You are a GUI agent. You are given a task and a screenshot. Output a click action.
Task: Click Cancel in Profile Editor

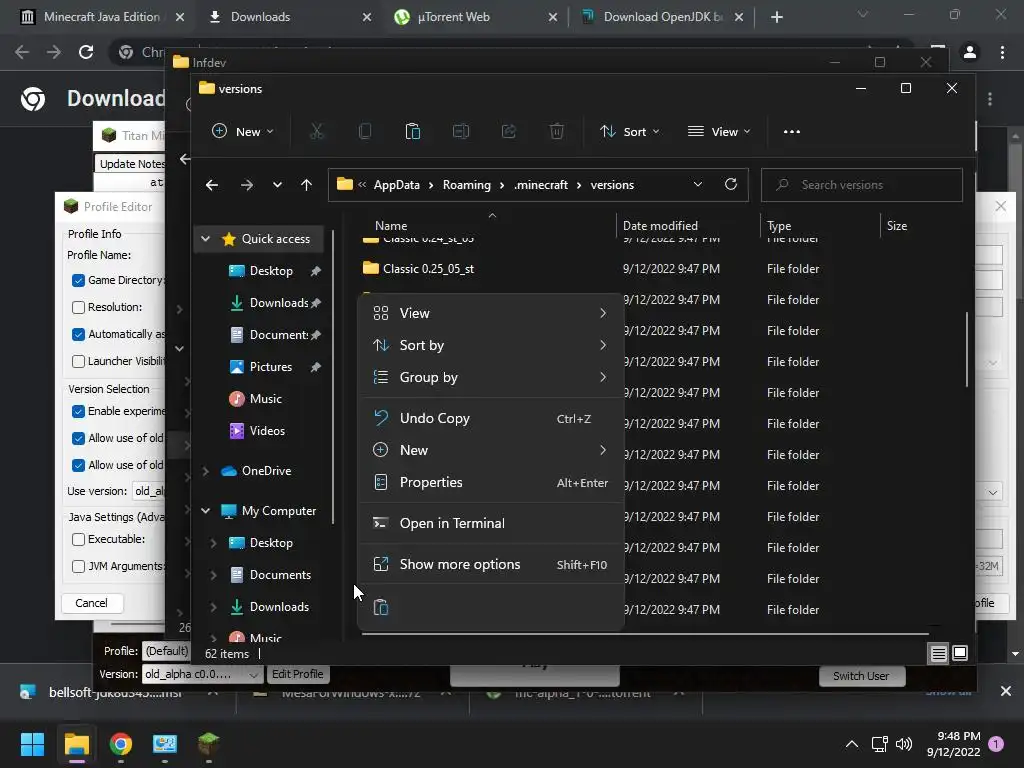click(91, 603)
